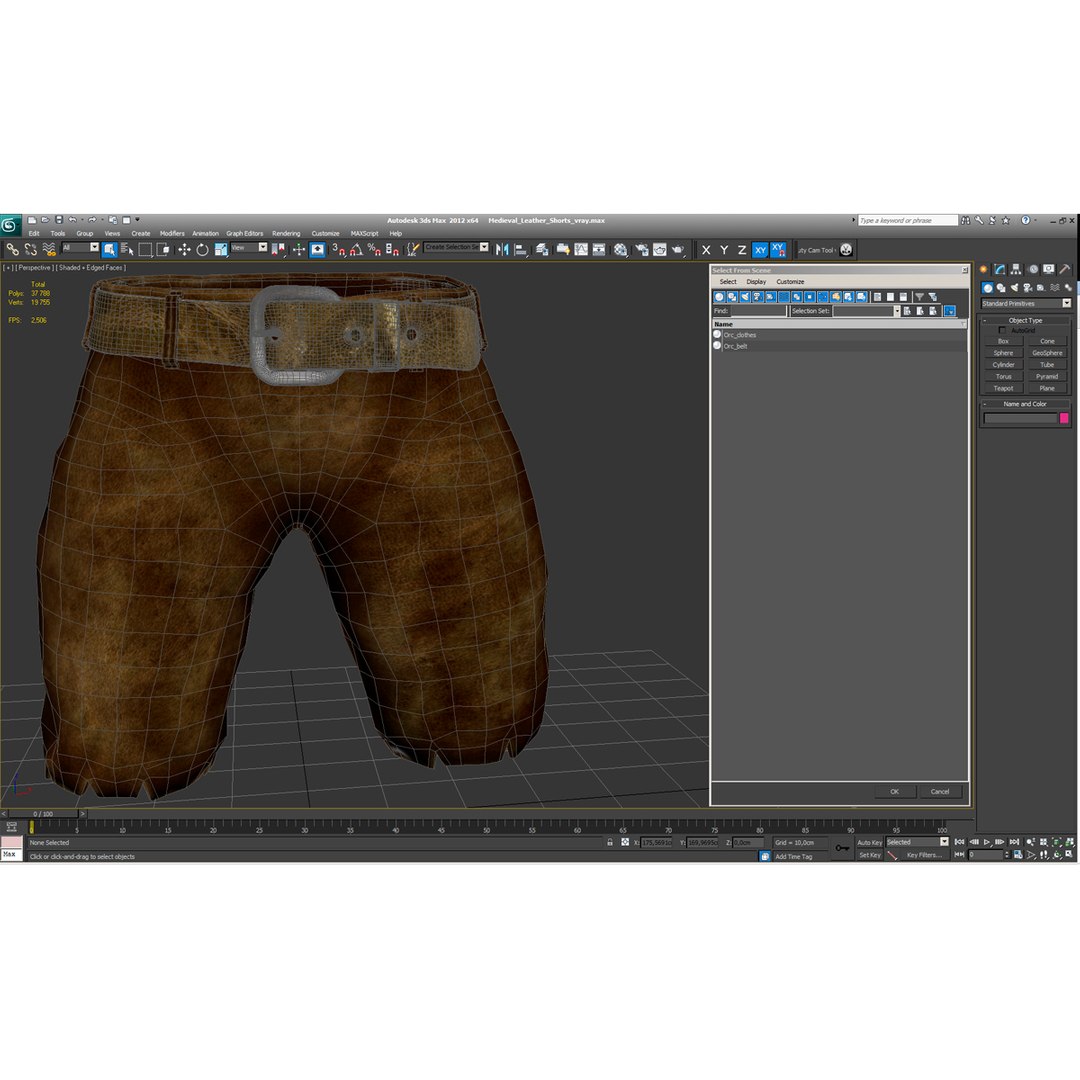Open the Display menu in Select From Scene
Image resolution: width=1080 pixels, height=1080 pixels.
tap(756, 282)
